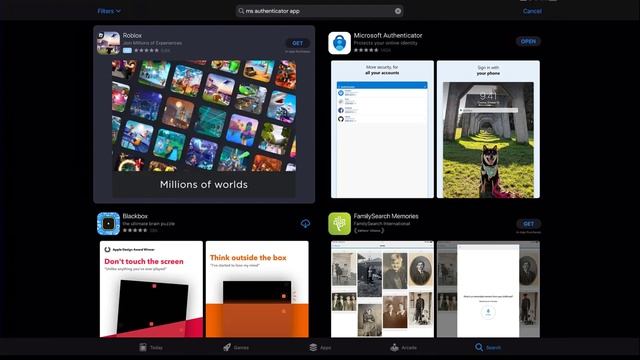Tap GET for FamilySearch Memories
The width and height of the screenshot is (640, 360).
point(528,224)
